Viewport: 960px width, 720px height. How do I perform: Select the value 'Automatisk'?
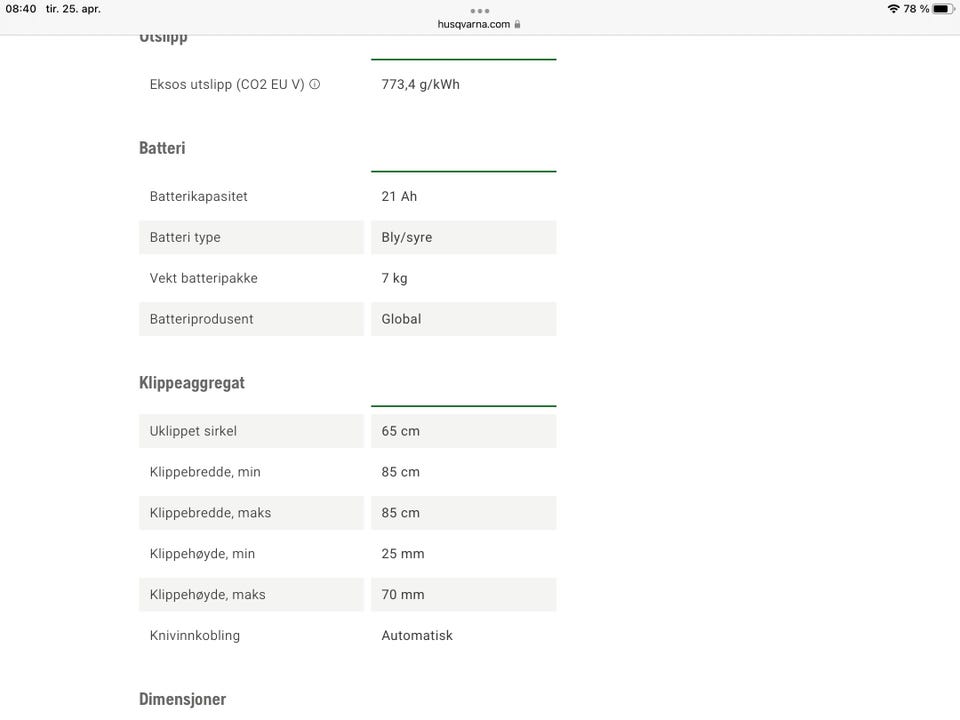[x=418, y=636]
